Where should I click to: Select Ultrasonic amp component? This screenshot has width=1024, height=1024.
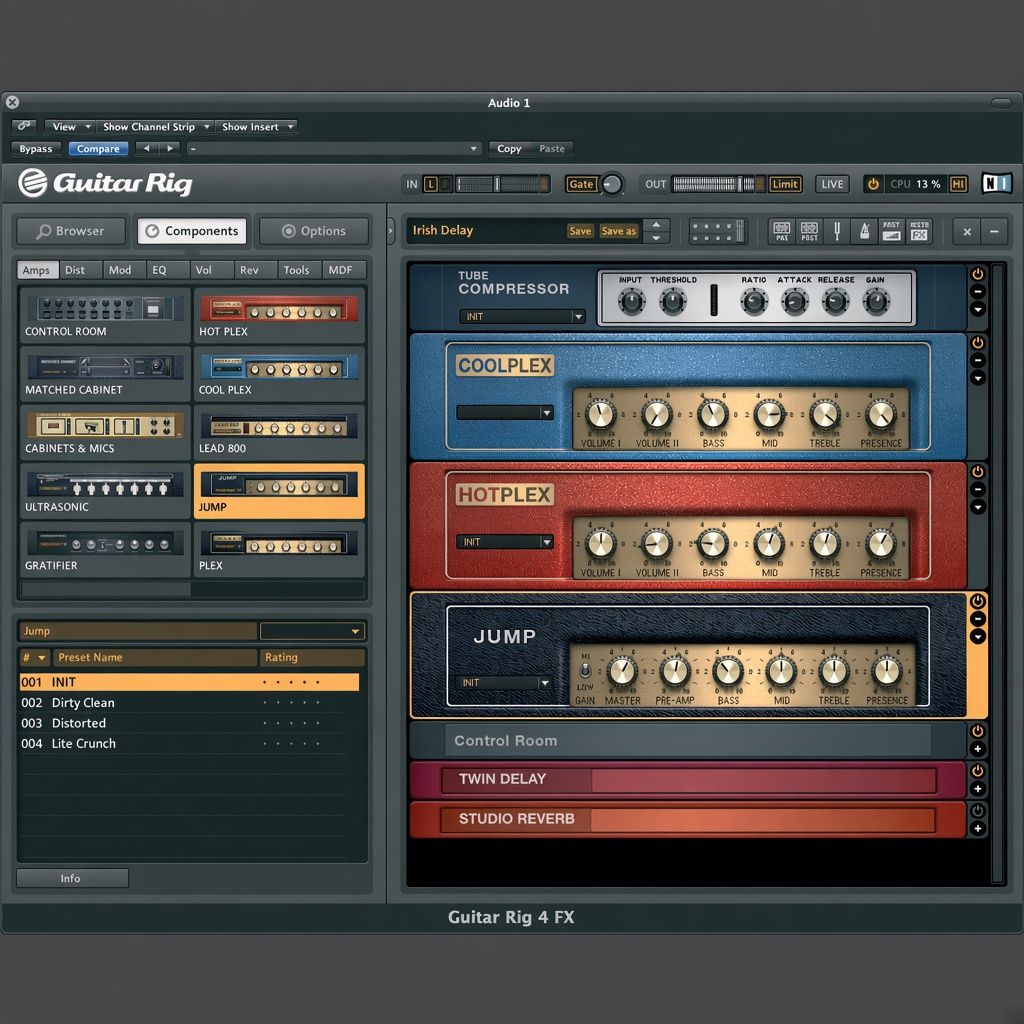[104, 491]
